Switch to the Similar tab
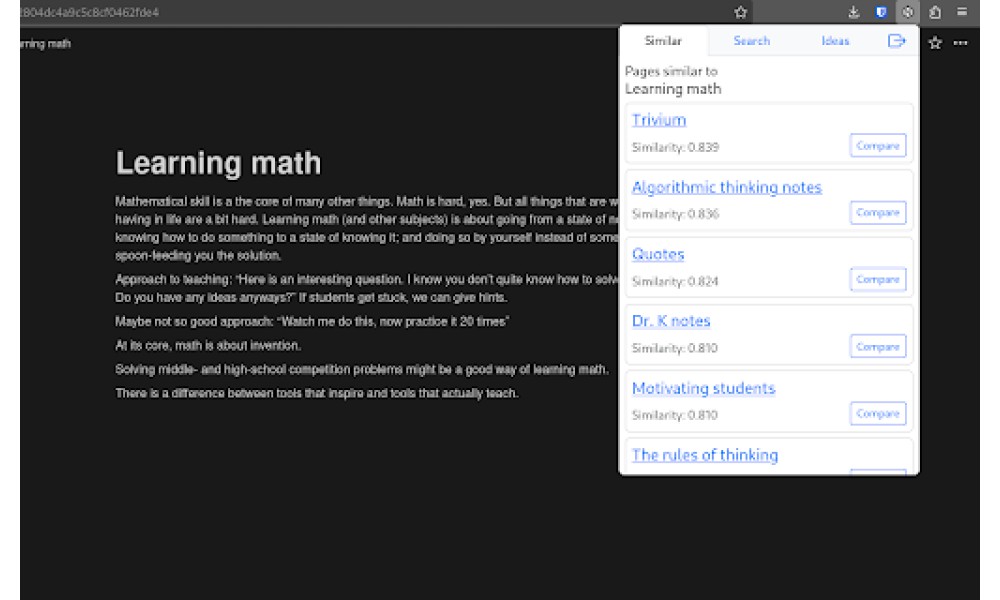The width and height of the screenshot is (1000, 600). point(663,41)
